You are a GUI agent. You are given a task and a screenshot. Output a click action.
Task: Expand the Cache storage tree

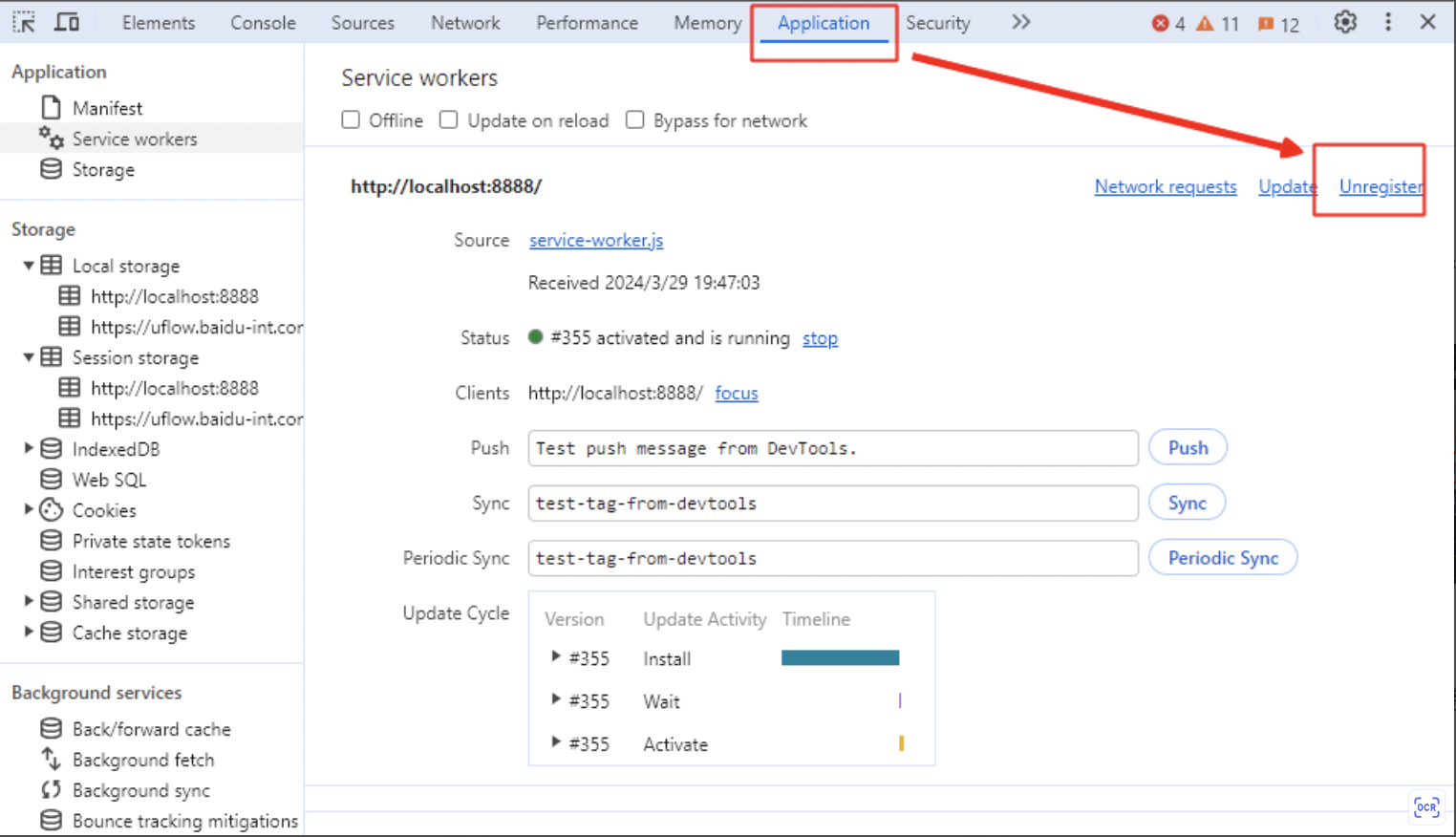click(29, 632)
